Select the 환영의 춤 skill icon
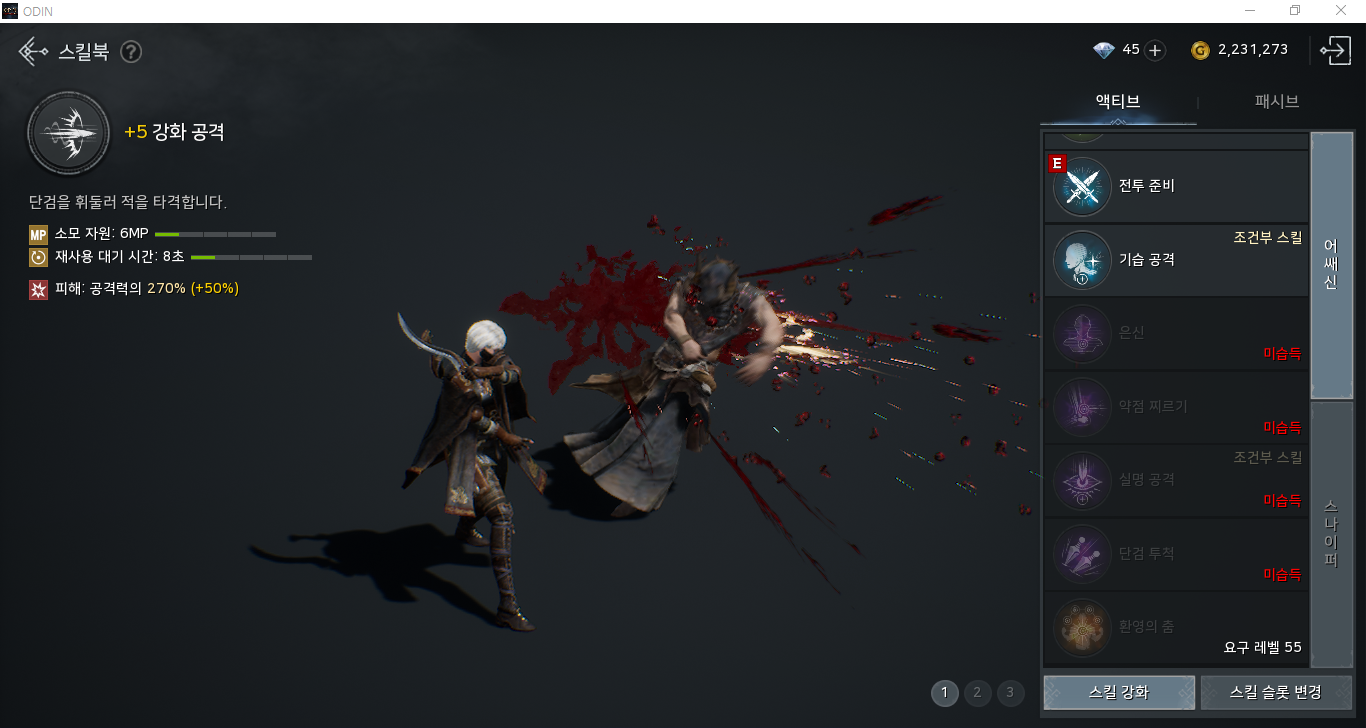The height and width of the screenshot is (728, 1366). [x=1082, y=627]
